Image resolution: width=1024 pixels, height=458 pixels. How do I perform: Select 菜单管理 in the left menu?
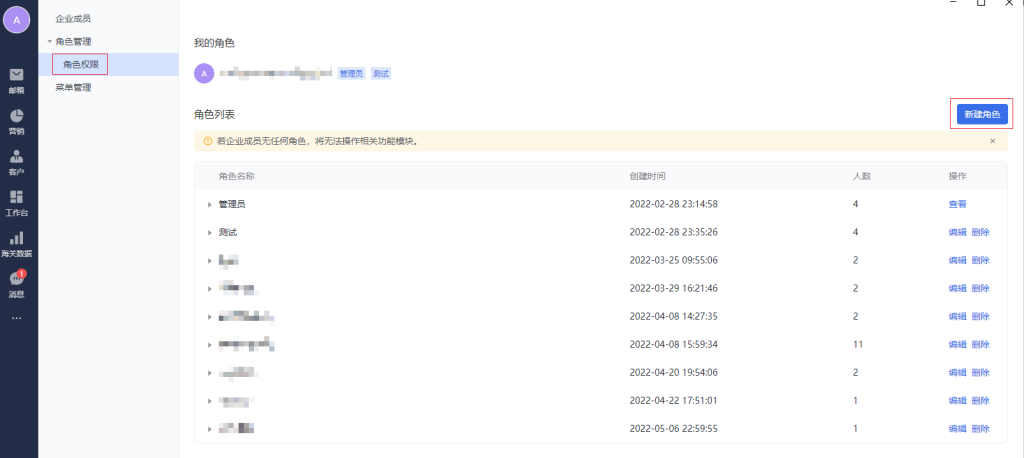coord(73,88)
